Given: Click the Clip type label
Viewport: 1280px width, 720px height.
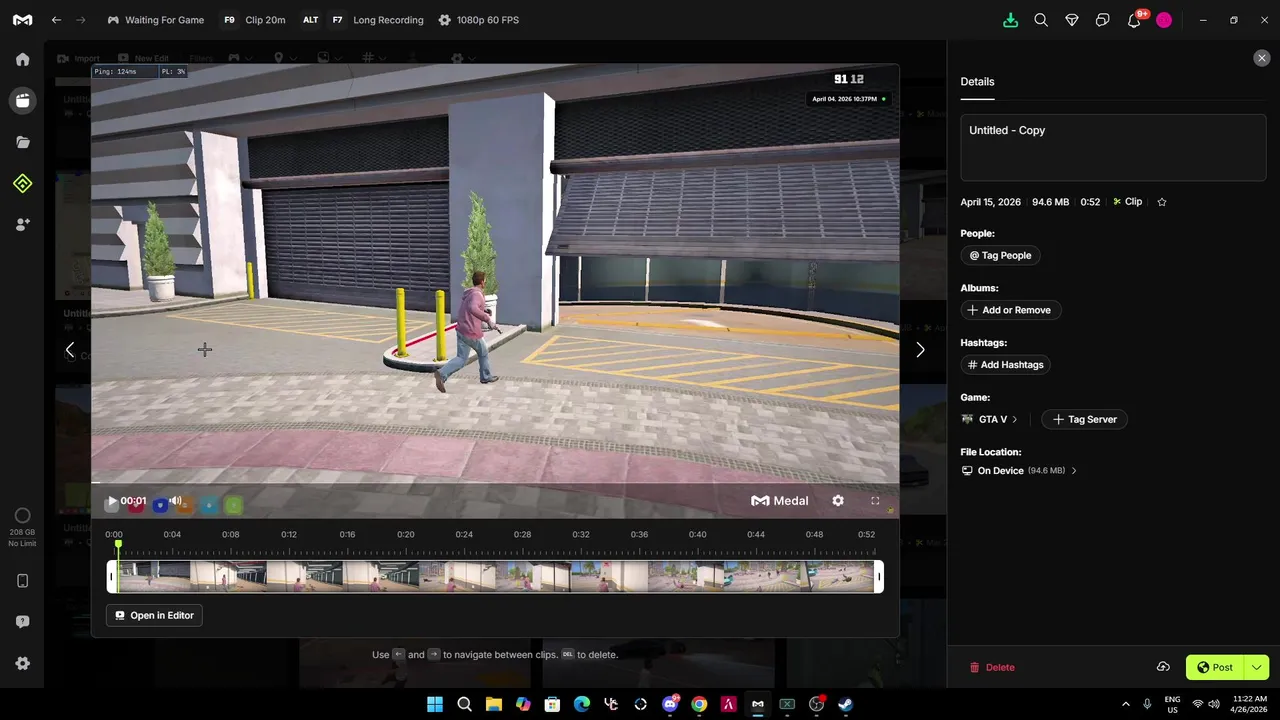Looking at the screenshot, I should click(x=1127, y=202).
